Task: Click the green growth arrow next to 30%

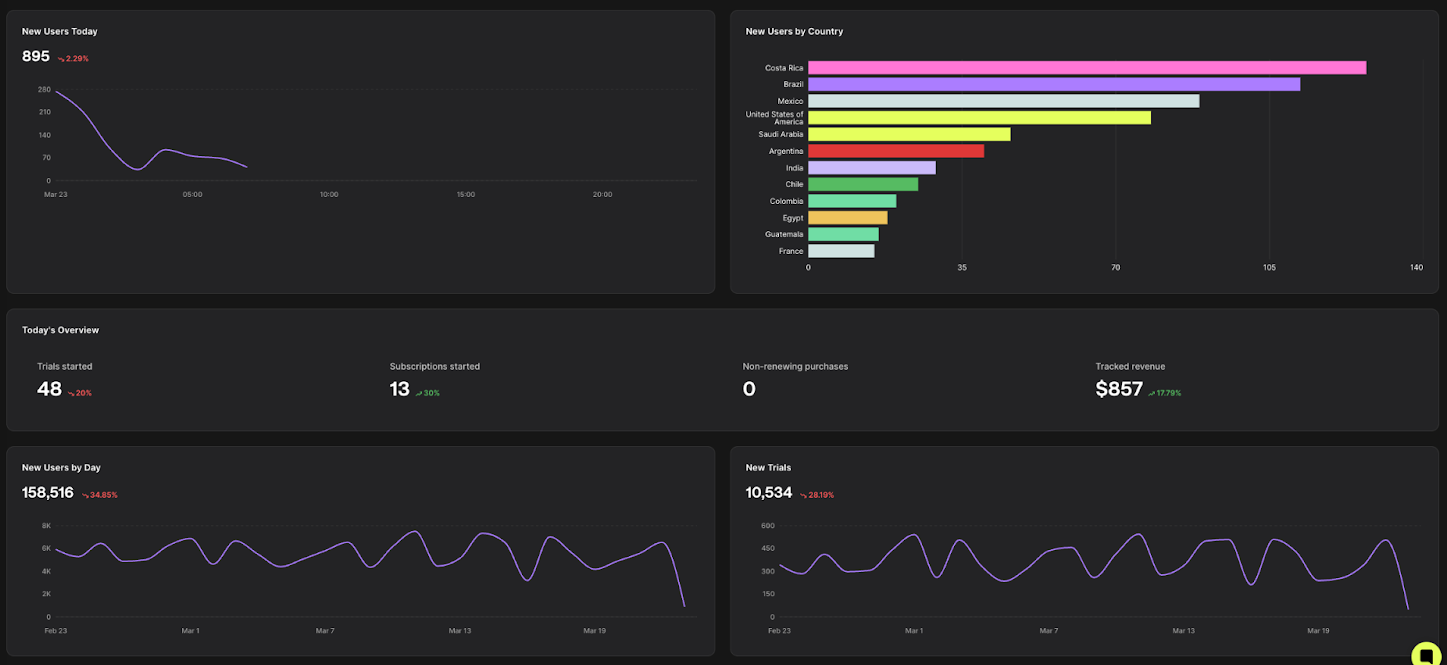Action: point(419,392)
